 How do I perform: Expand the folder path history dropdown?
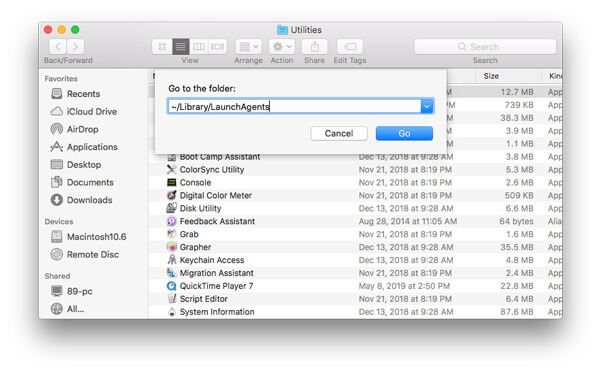pyautogui.click(x=427, y=106)
